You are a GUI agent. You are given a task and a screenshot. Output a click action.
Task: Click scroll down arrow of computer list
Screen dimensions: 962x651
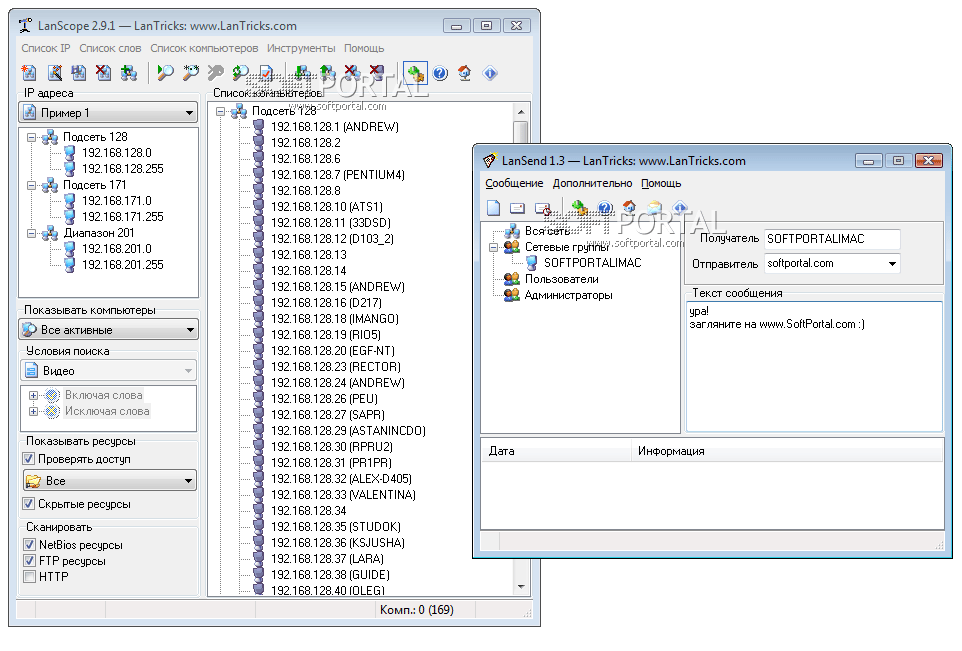(x=521, y=587)
